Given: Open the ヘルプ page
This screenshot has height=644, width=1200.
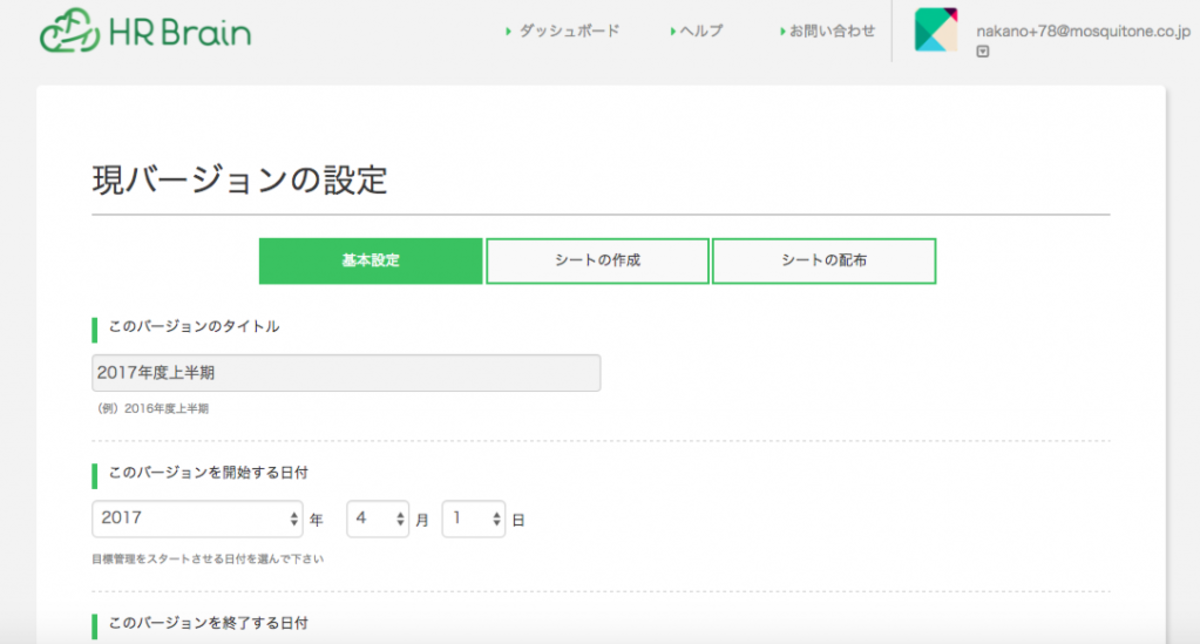Looking at the screenshot, I should tap(702, 31).
